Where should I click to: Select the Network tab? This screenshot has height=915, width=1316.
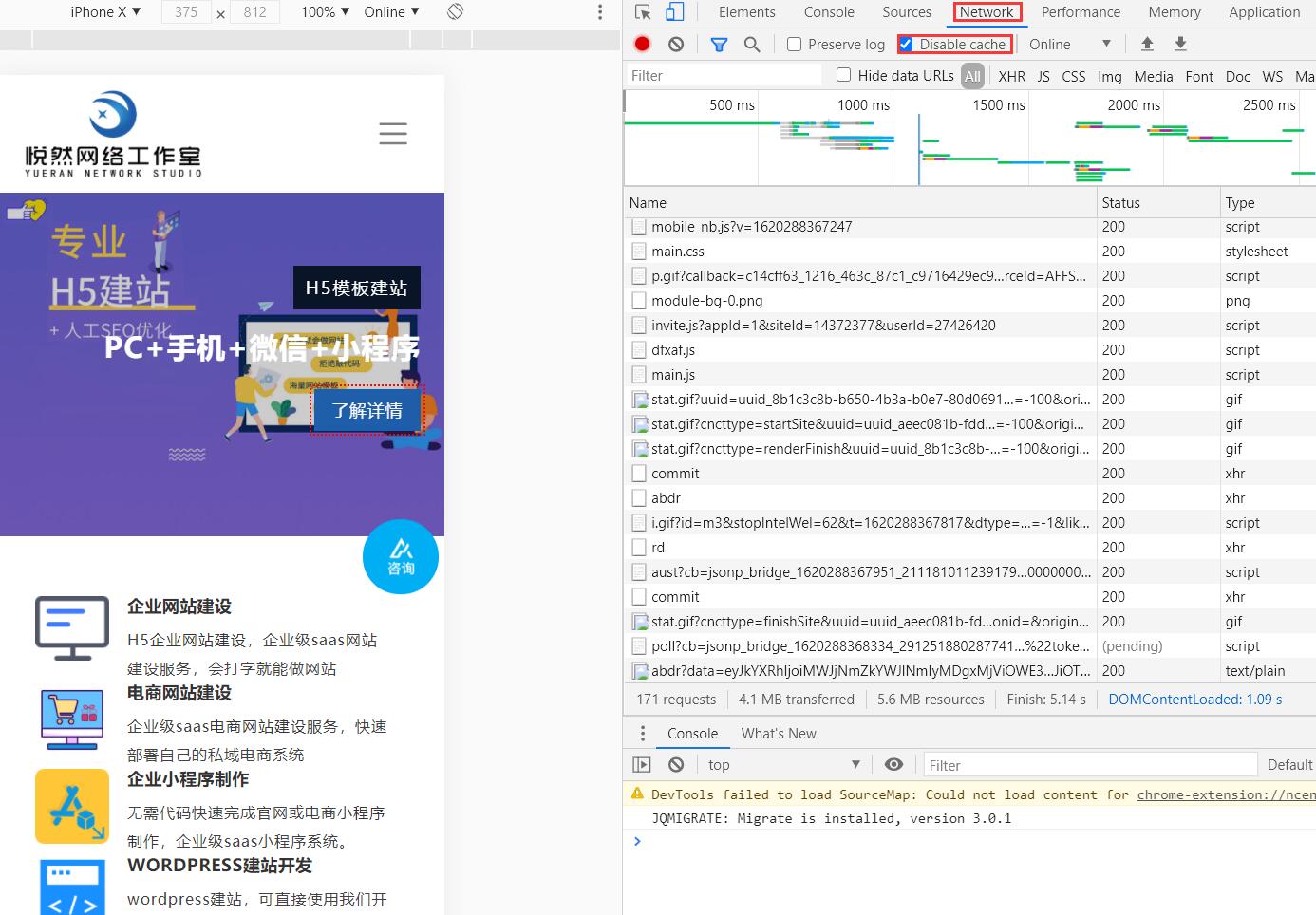click(x=987, y=12)
